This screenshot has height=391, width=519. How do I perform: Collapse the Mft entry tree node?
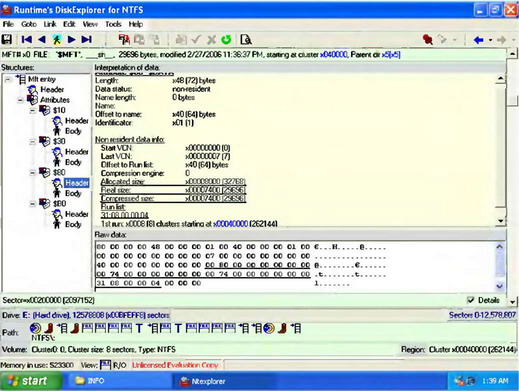coord(8,79)
